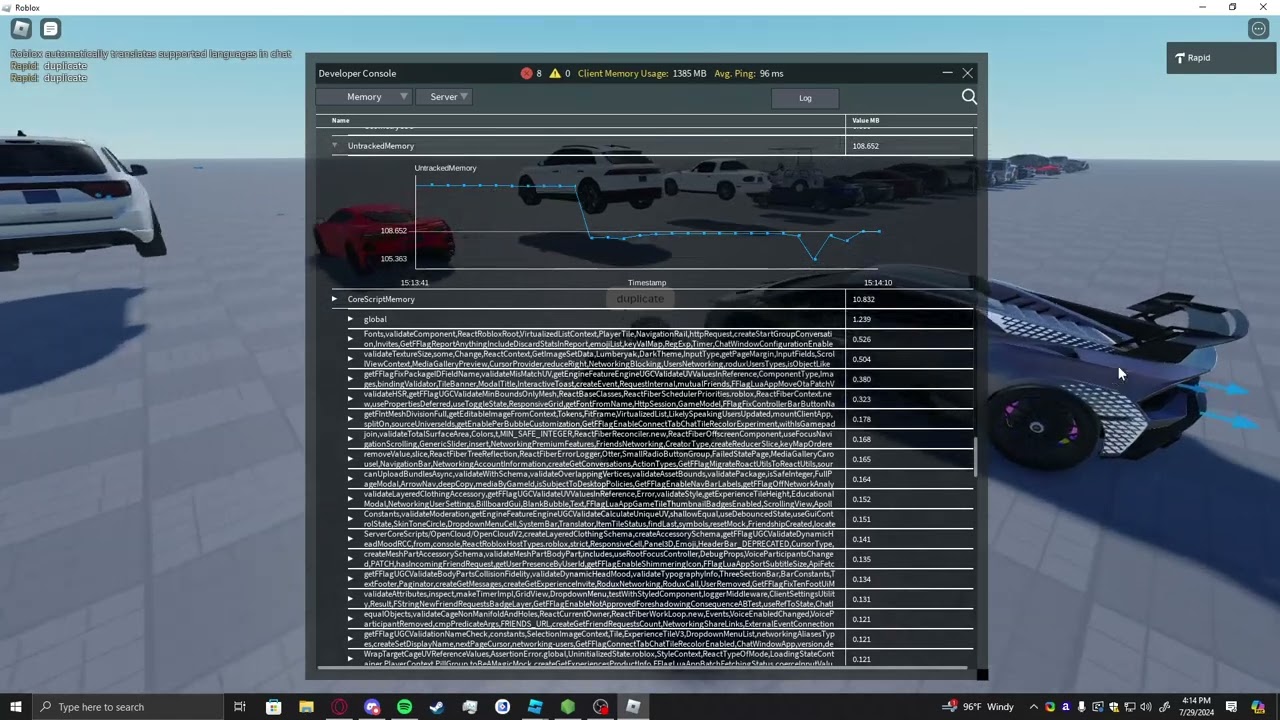
Task: Click the Client Memory Usage readout
Action: click(642, 73)
